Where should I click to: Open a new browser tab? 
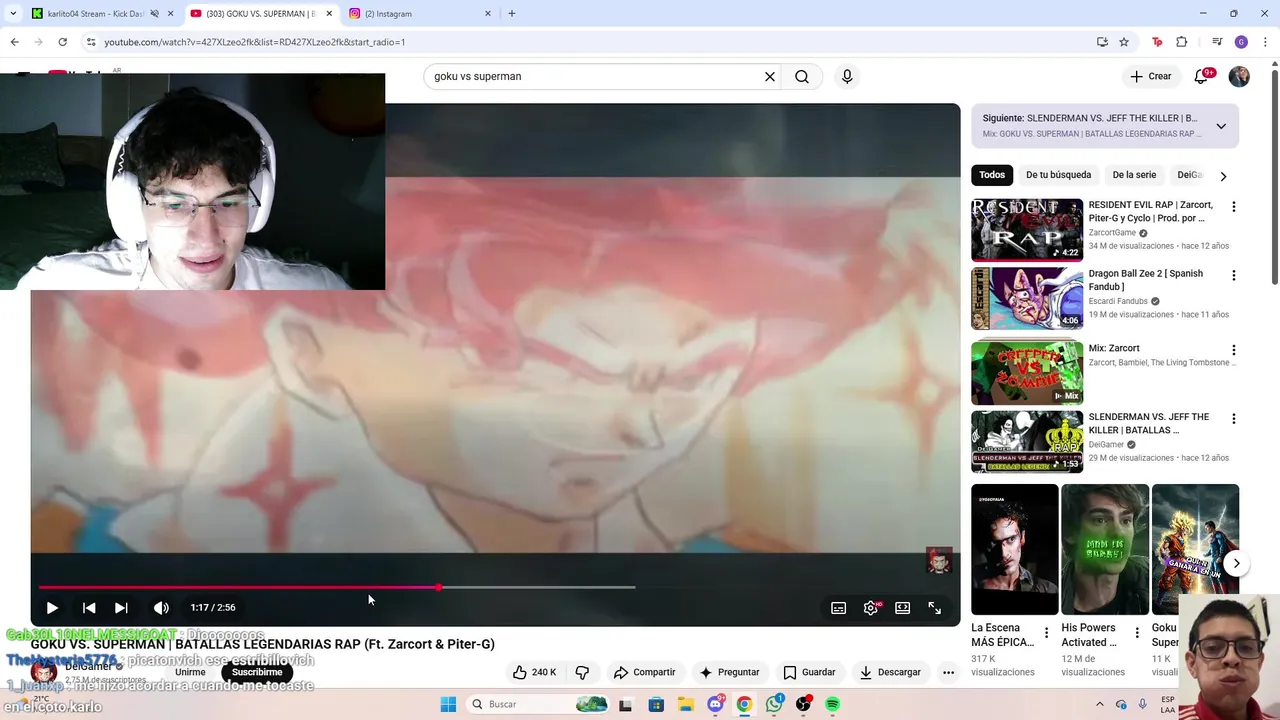tap(512, 14)
